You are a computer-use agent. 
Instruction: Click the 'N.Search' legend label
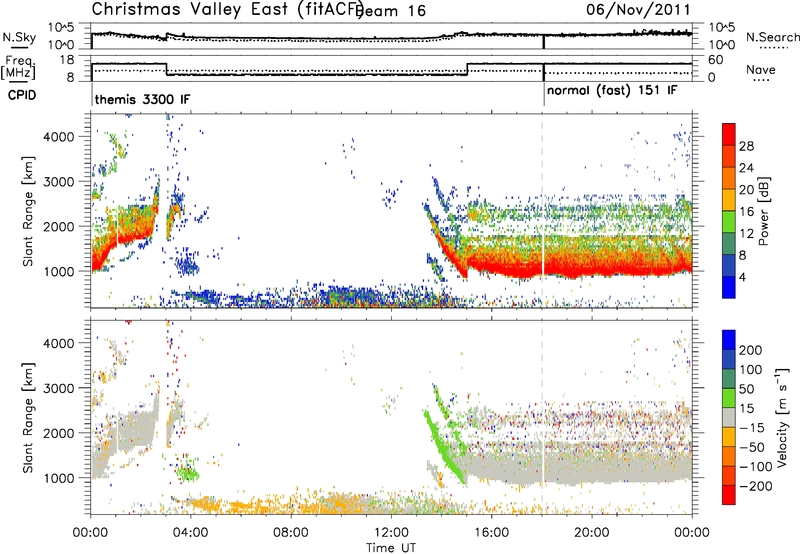772,37
